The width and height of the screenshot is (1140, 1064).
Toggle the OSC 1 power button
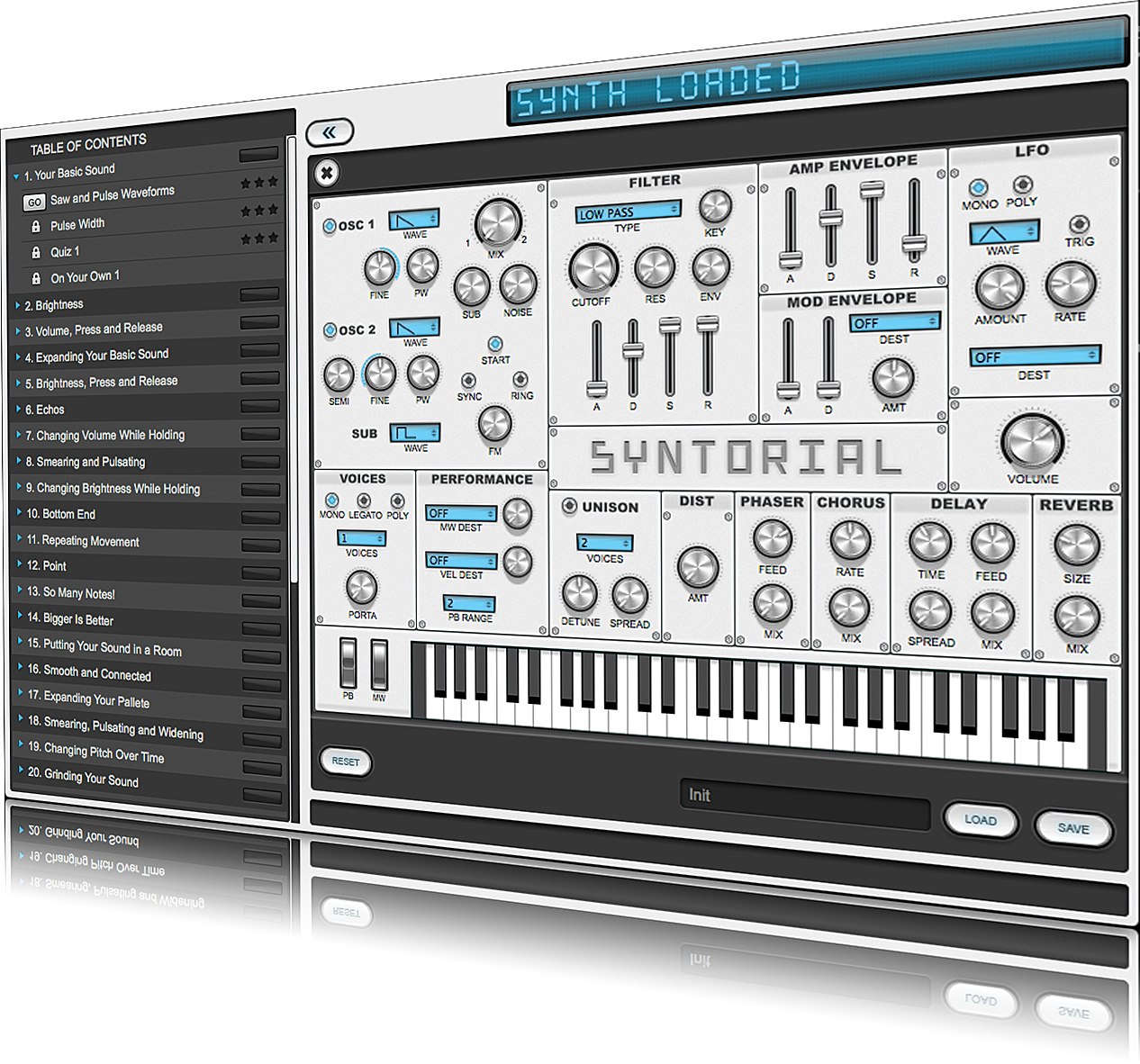click(330, 226)
